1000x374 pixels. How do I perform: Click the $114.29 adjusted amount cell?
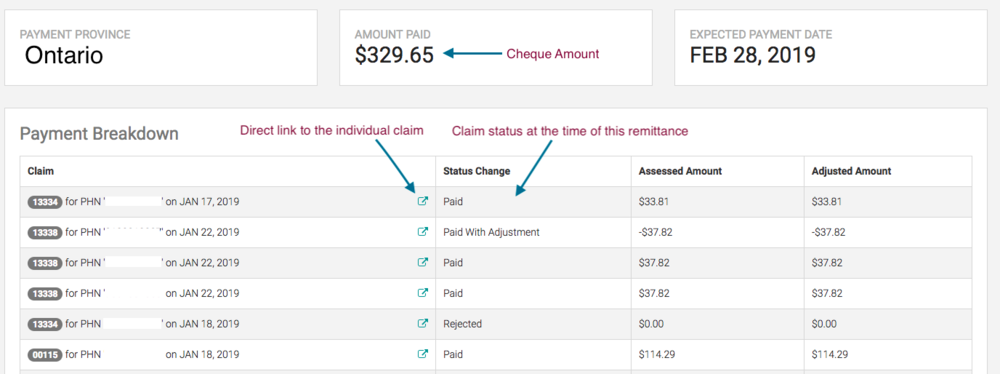point(888,354)
